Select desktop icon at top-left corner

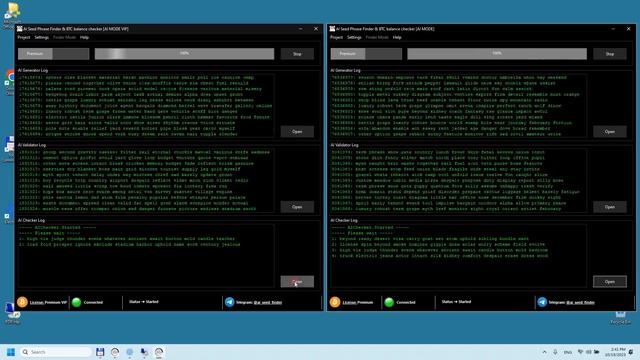(x=12, y=15)
